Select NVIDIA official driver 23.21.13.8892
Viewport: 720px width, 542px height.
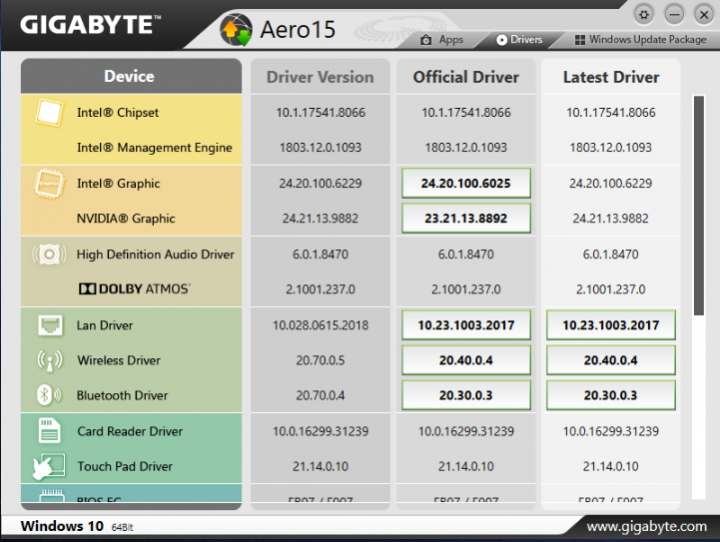click(x=466, y=219)
